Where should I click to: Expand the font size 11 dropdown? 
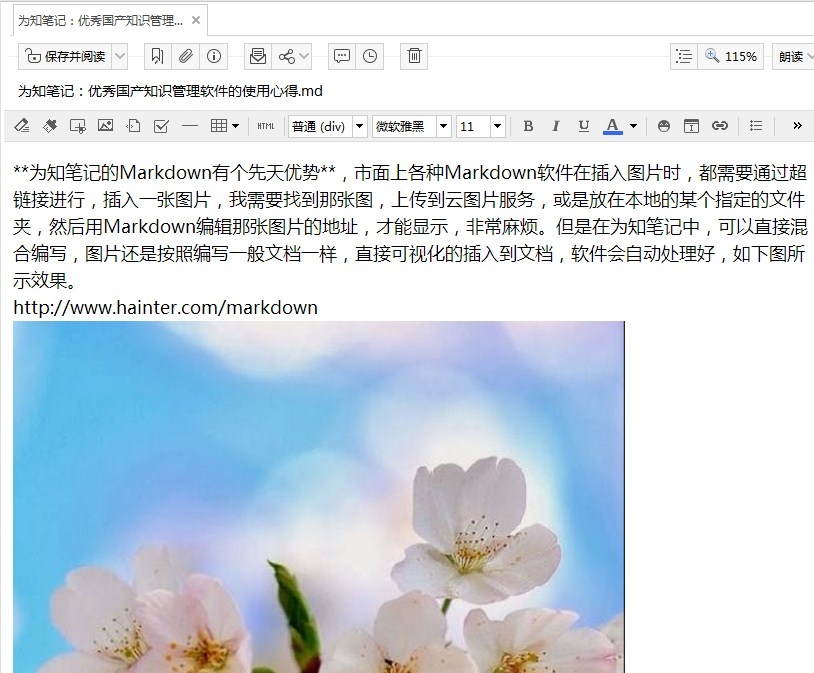[497, 126]
